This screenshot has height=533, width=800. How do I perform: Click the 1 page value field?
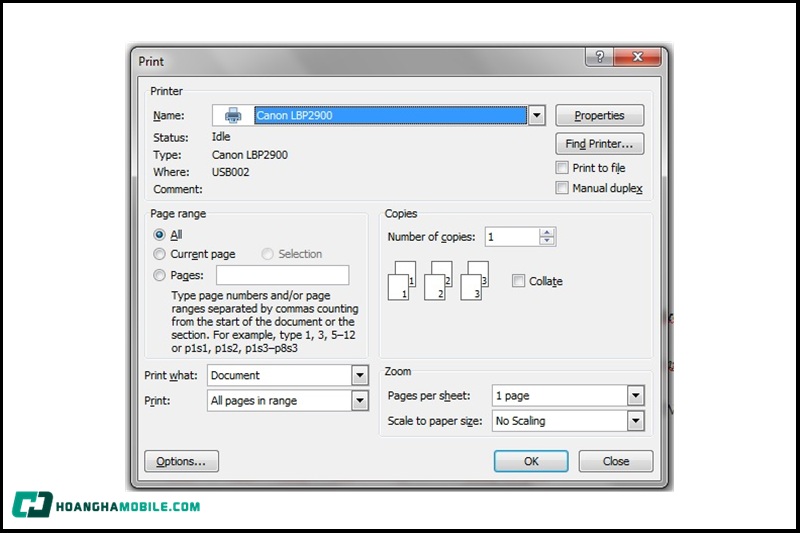tap(560, 396)
